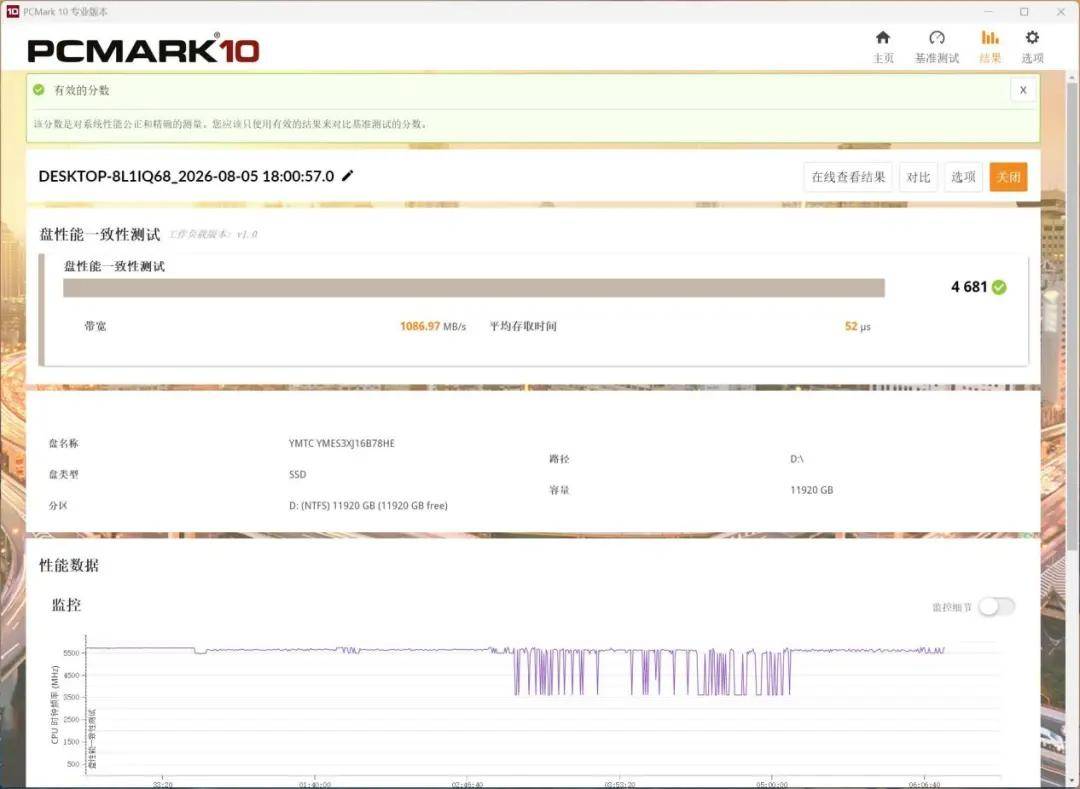
Task: Maximize the PCMark 10 window
Action: click(x=1024, y=12)
